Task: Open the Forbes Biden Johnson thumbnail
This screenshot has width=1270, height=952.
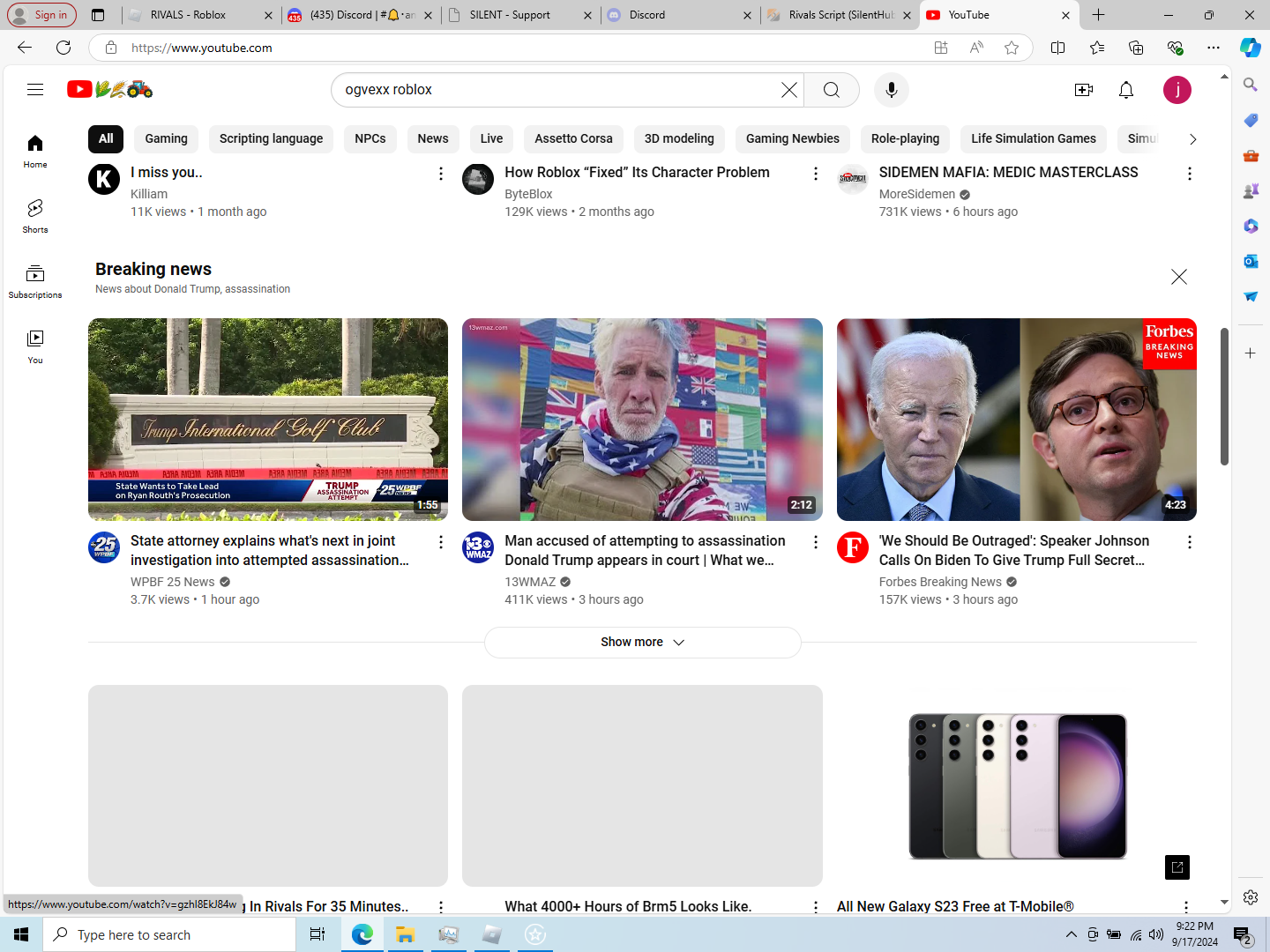Action: click(1017, 420)
